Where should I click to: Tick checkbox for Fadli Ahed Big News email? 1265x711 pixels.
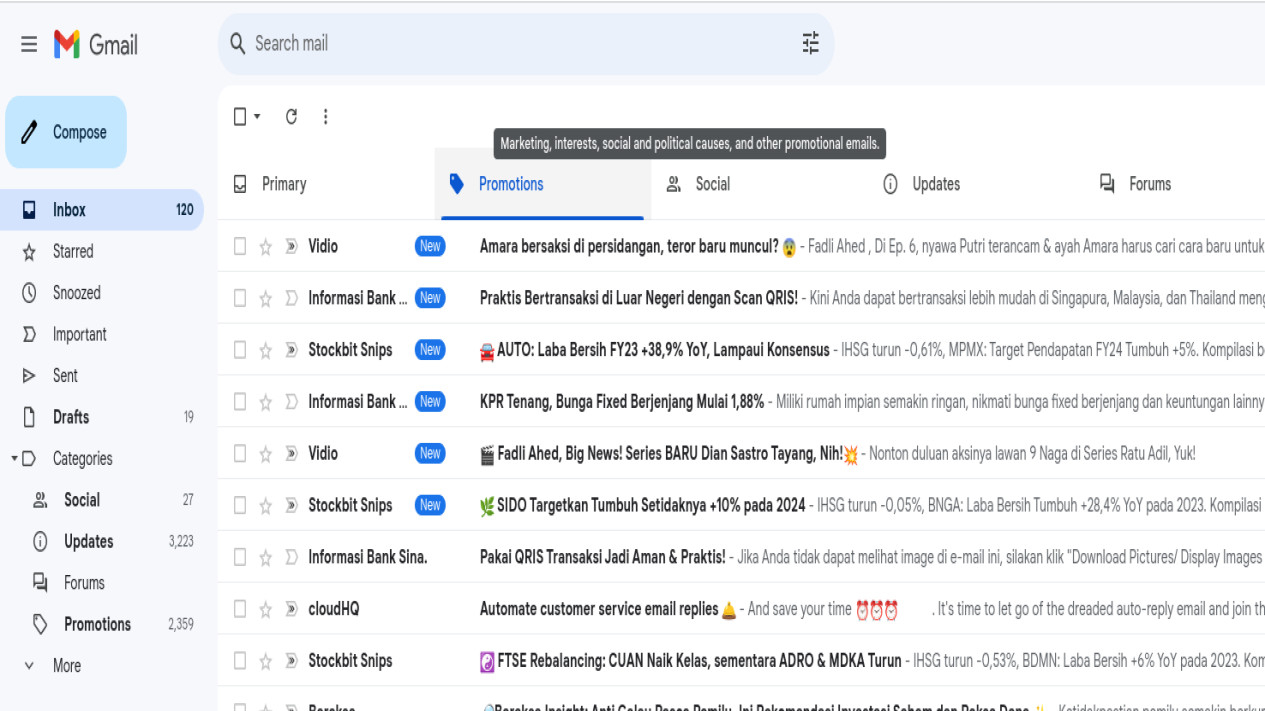point(240,454)
